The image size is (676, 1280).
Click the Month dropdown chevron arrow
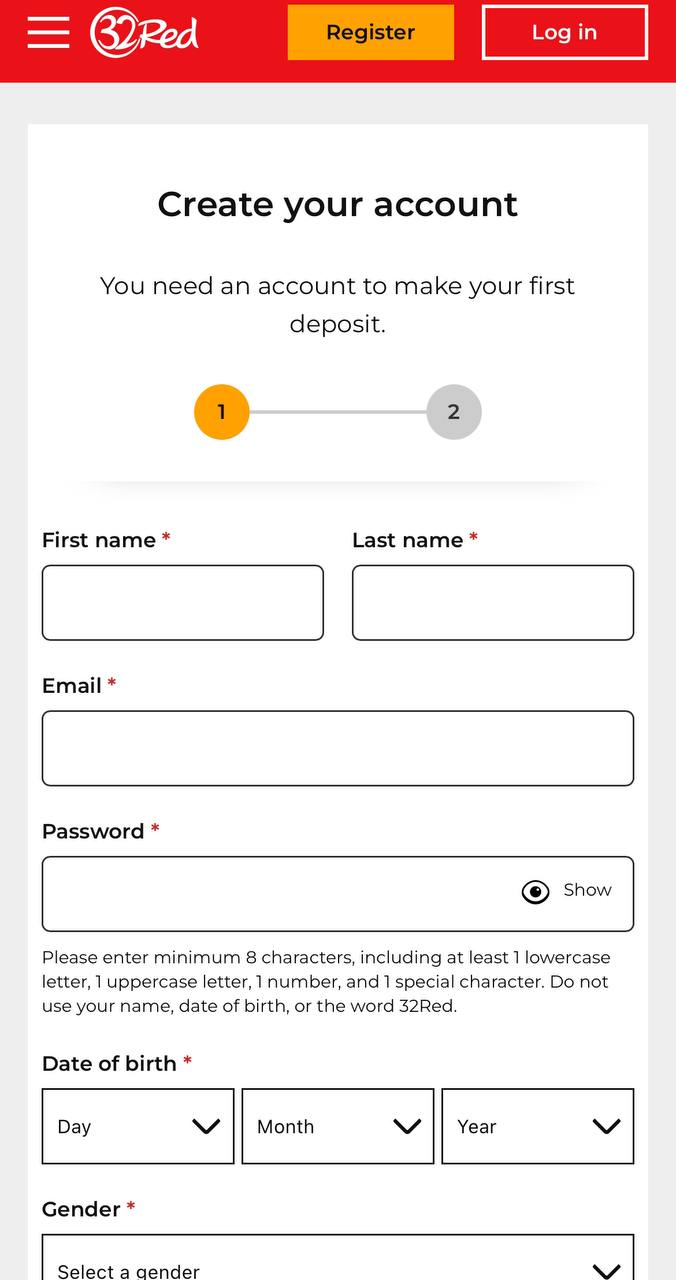(407, 1127)
